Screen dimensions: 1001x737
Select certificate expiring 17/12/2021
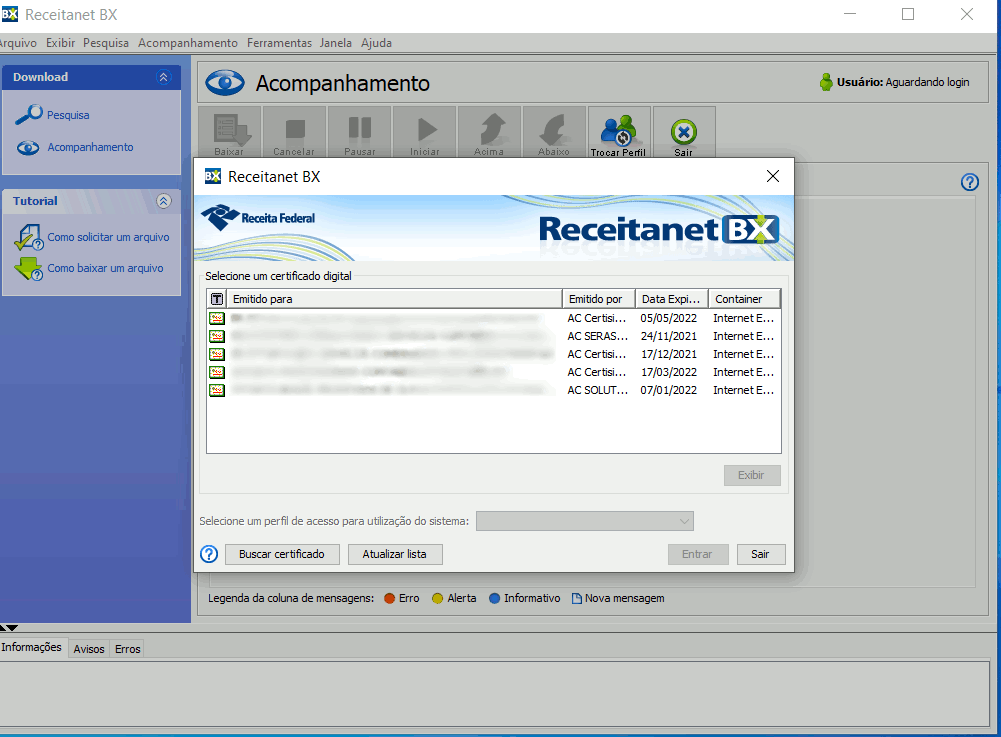click(493, 354)
